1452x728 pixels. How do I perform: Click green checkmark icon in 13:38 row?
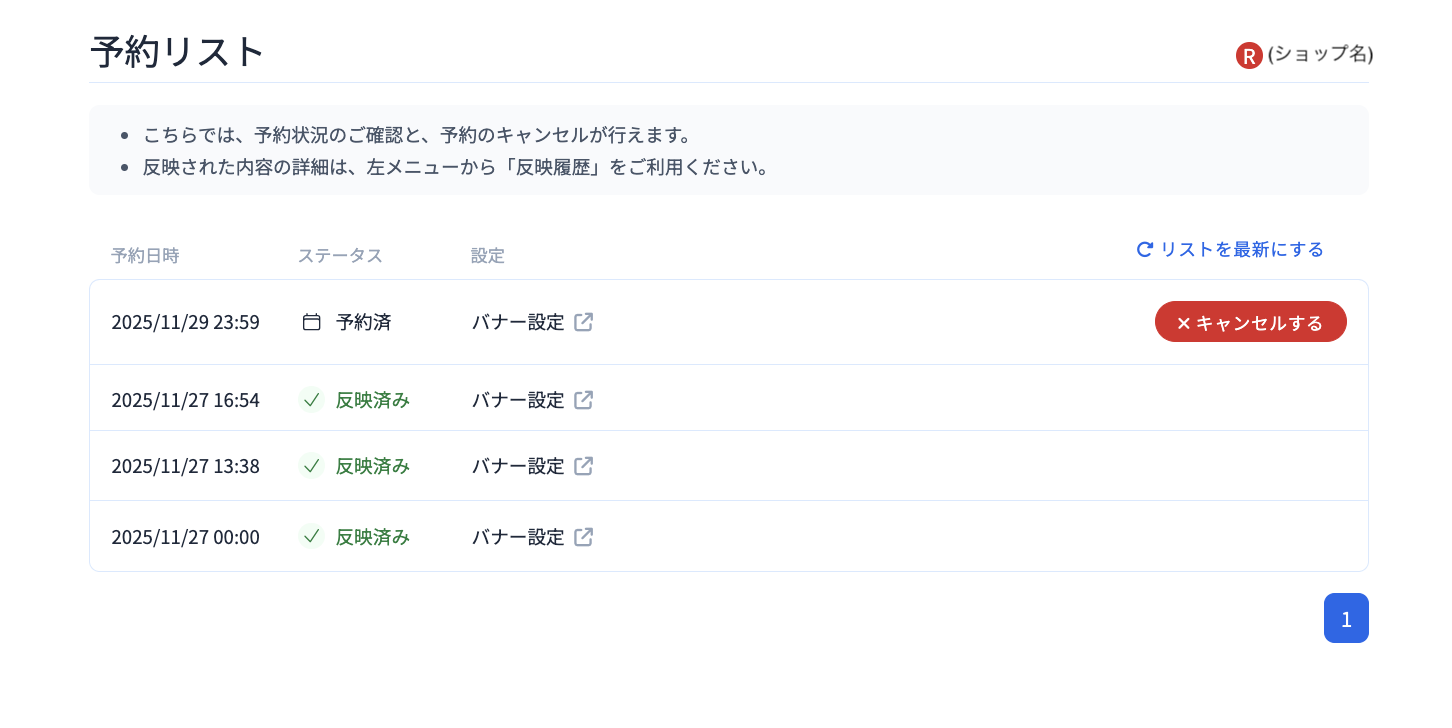[312, 466]
